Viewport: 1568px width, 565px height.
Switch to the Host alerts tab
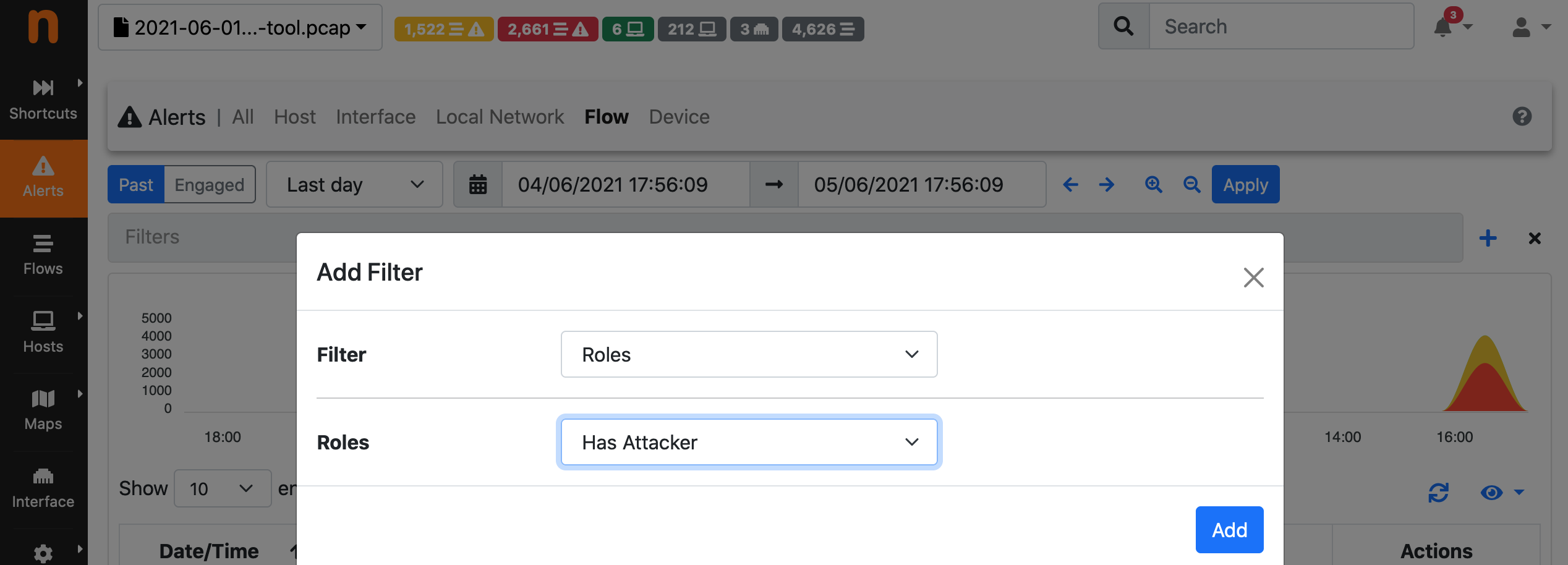(294, 117)
